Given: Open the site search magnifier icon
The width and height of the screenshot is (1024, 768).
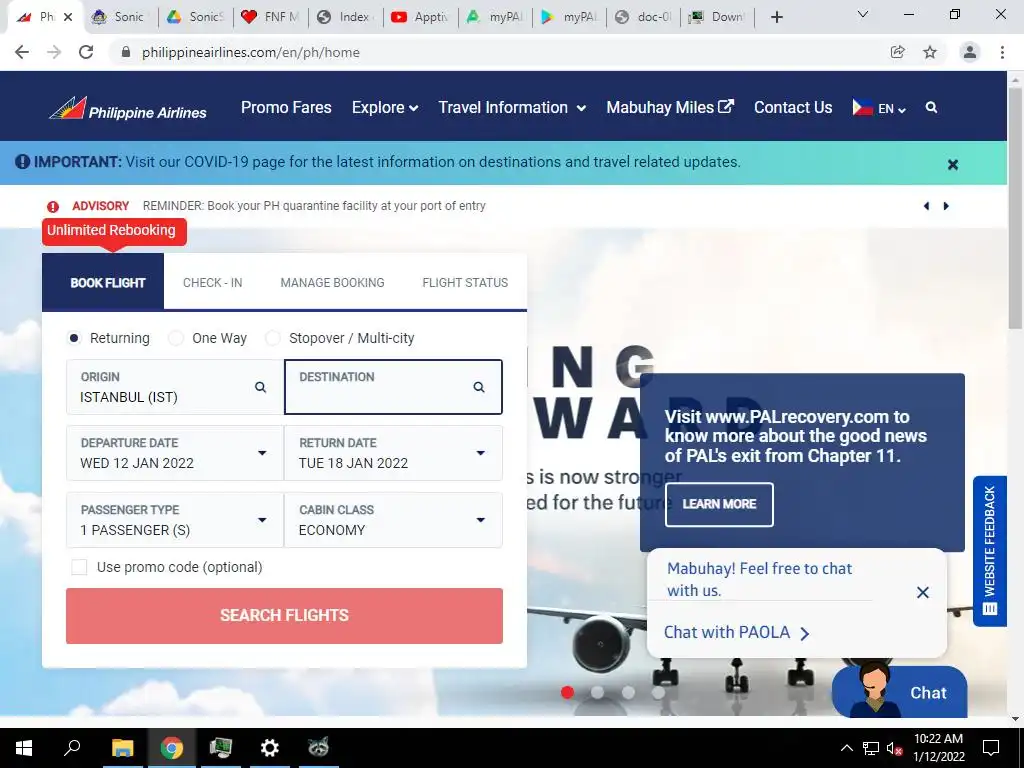Looking at the screenshot, I should tap(931, 108).
